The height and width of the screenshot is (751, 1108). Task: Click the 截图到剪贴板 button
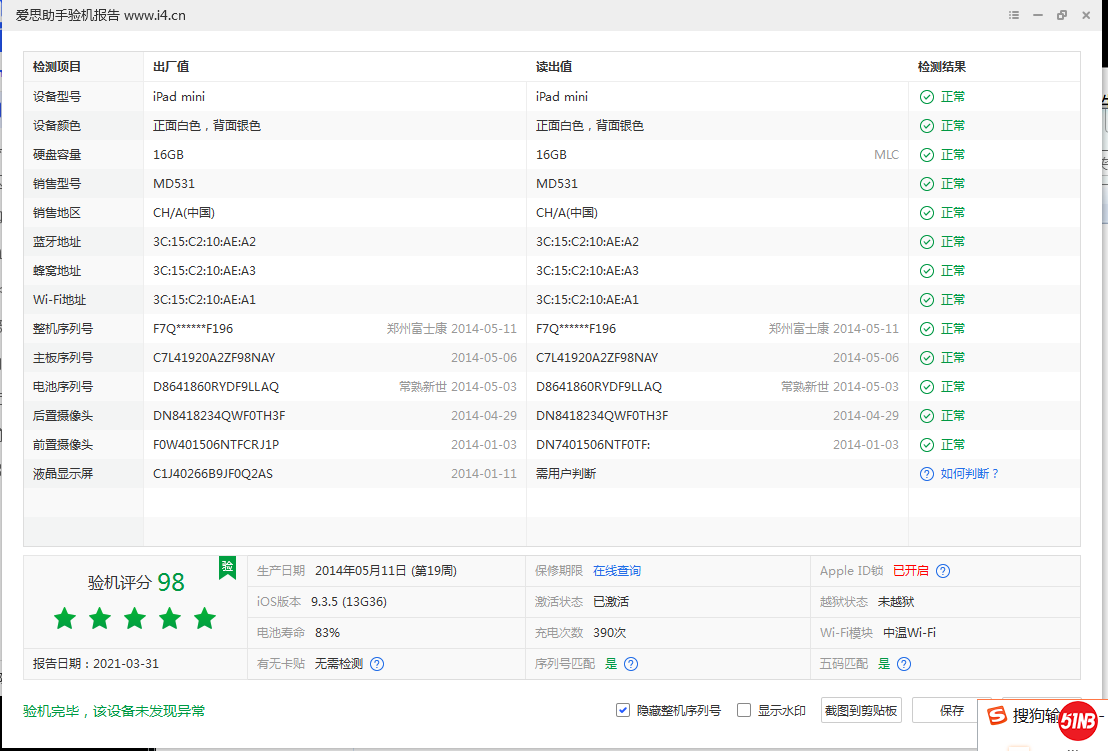click(861, 710)
